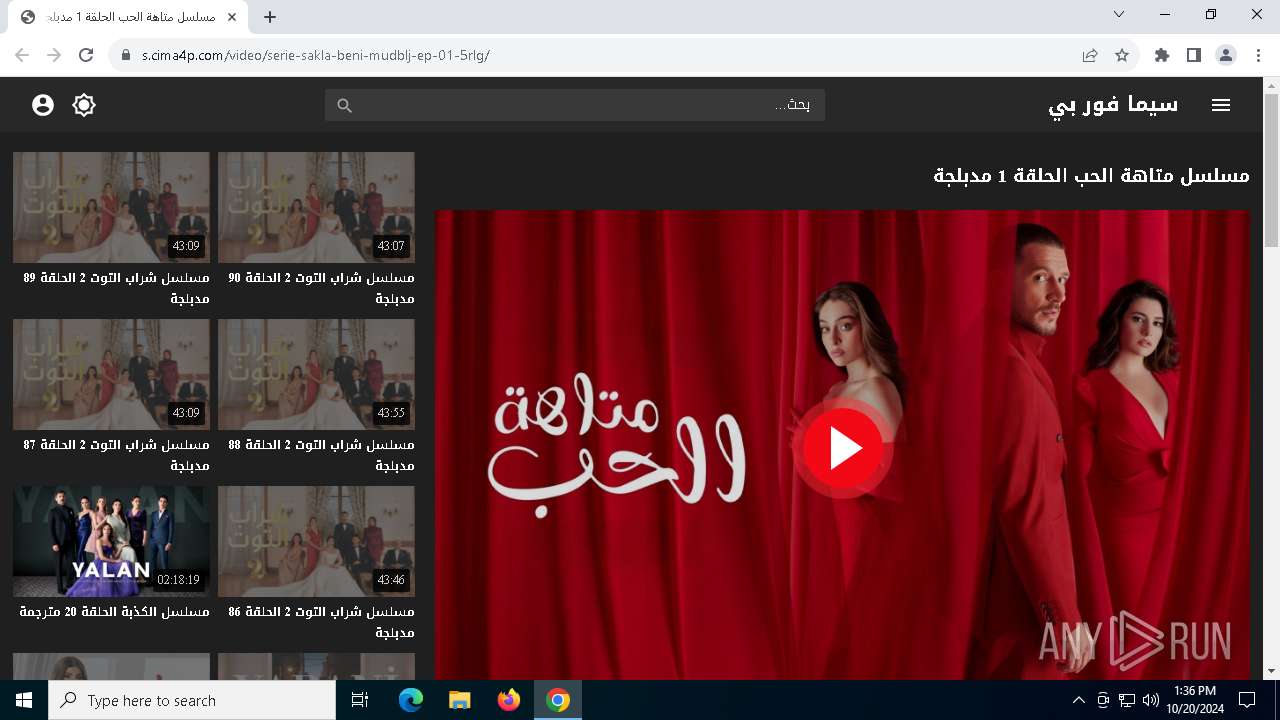Image resolution: width=1280 pixels, height=720 pixels.
Task: Click scrollbar down arrow
Action: tap(1271, 671)
